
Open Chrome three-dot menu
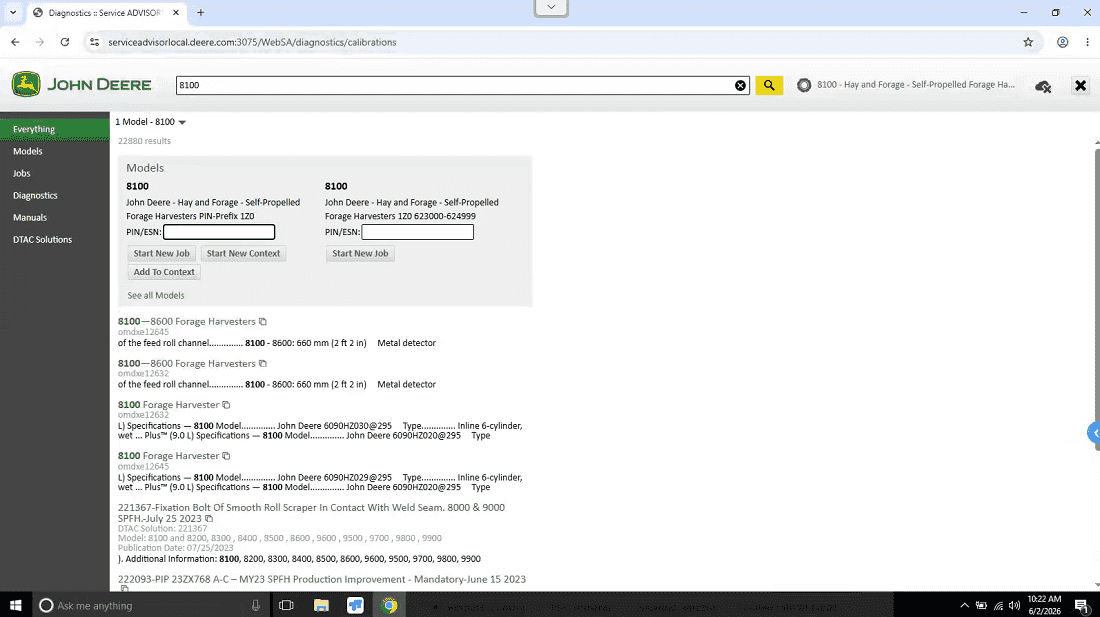pos(1087,42)
